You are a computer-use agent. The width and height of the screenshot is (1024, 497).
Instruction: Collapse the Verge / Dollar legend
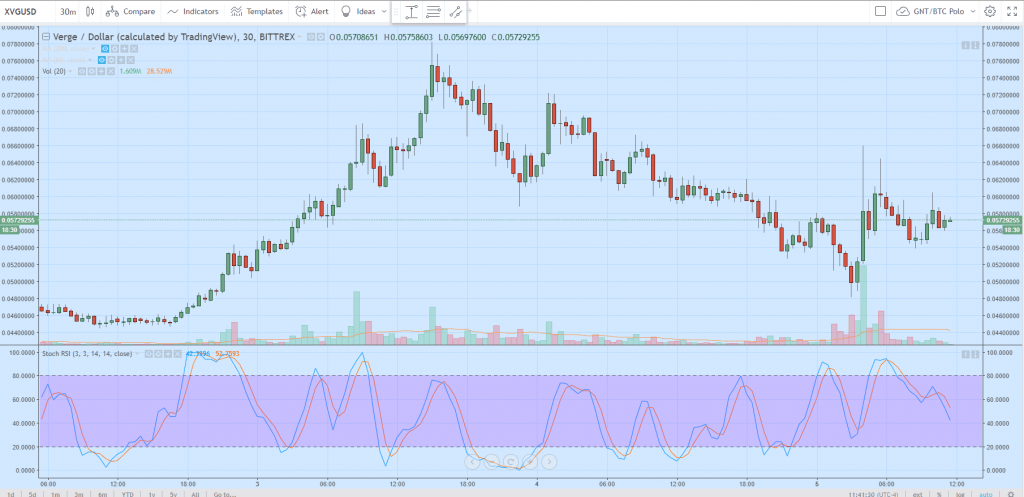tap(45, 37)
